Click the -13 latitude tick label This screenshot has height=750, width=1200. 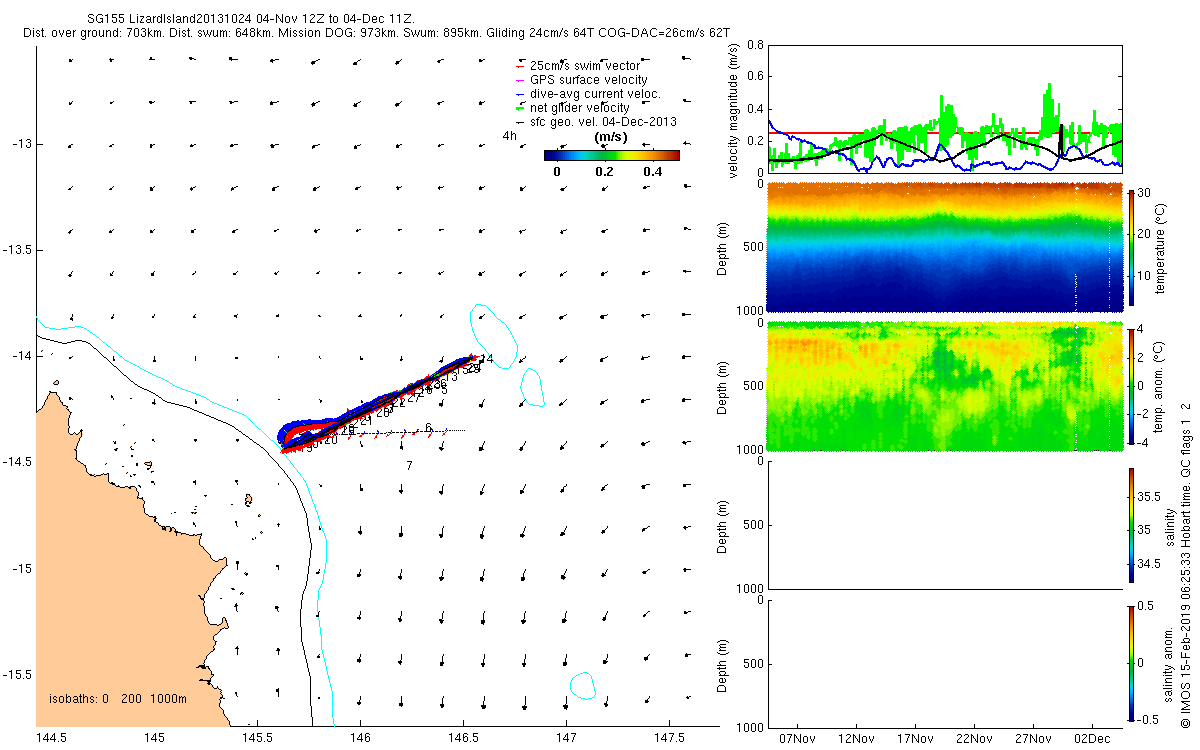pos(22,144)
